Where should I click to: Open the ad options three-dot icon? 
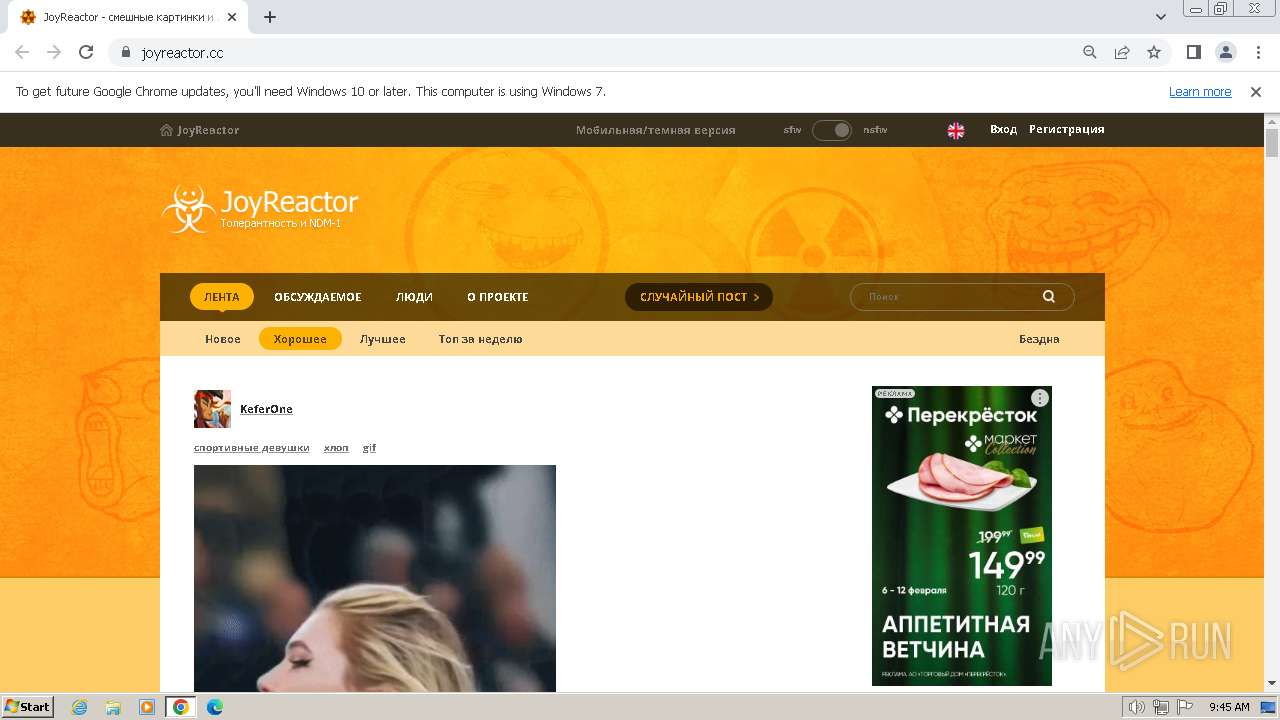1040,398
